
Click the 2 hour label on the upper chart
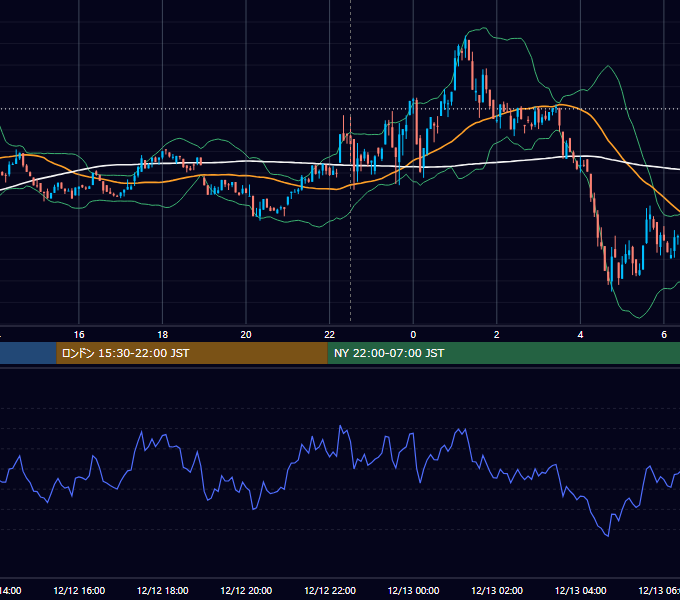(497, 335)
